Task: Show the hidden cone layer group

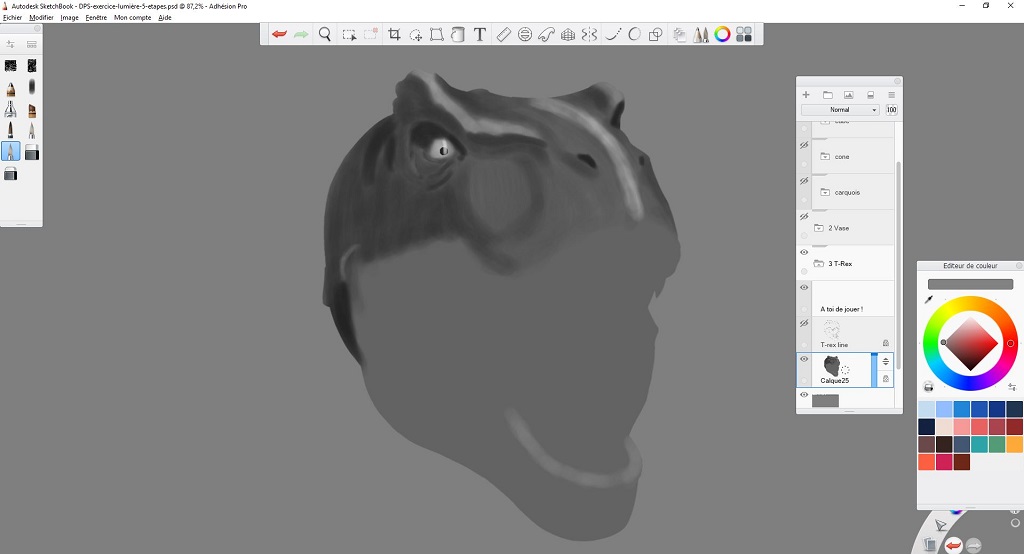Action: click(x=804, y=146)
